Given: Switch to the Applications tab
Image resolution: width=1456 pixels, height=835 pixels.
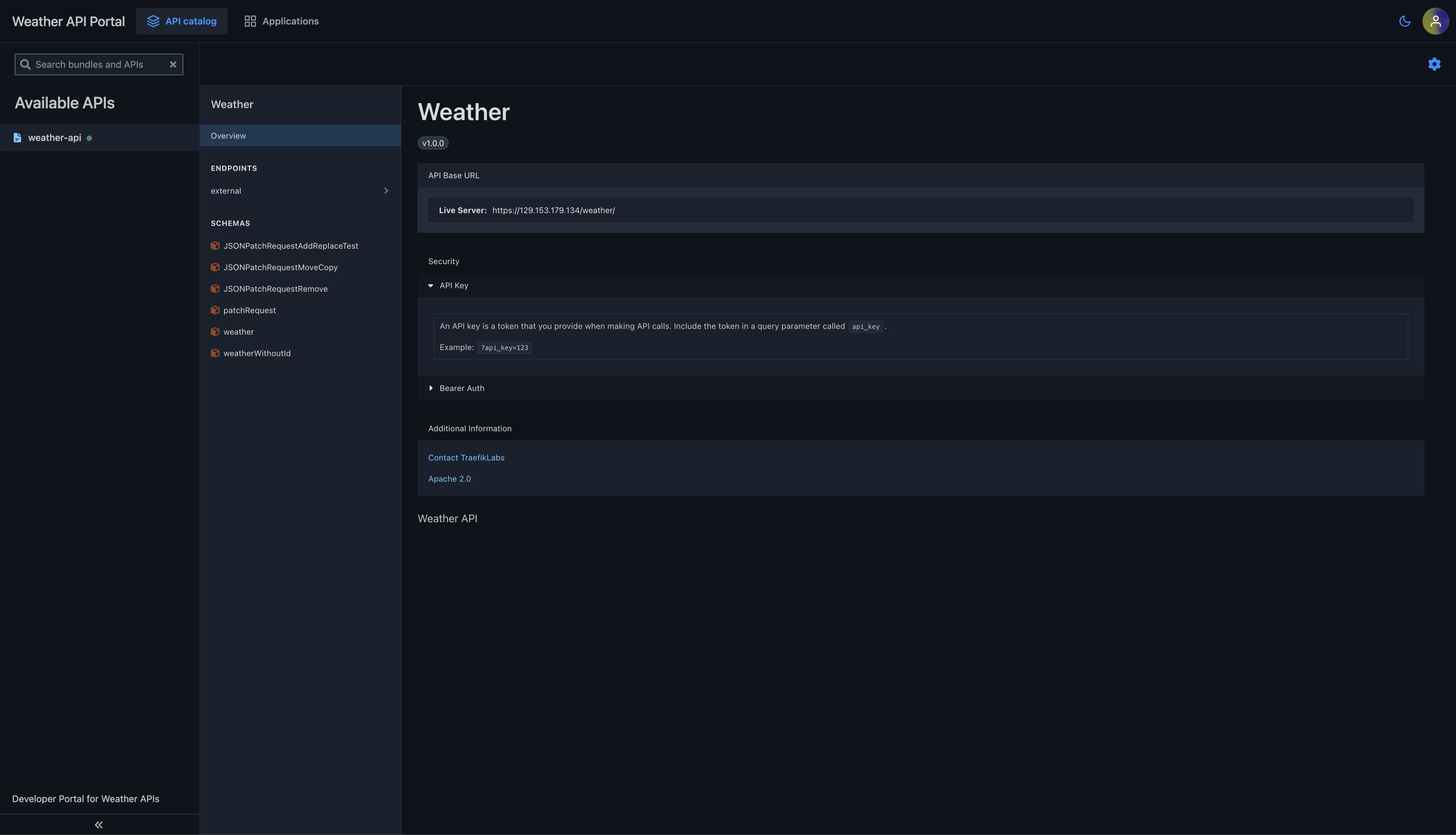Looking at the screenshot, I should tap(281, 21).
